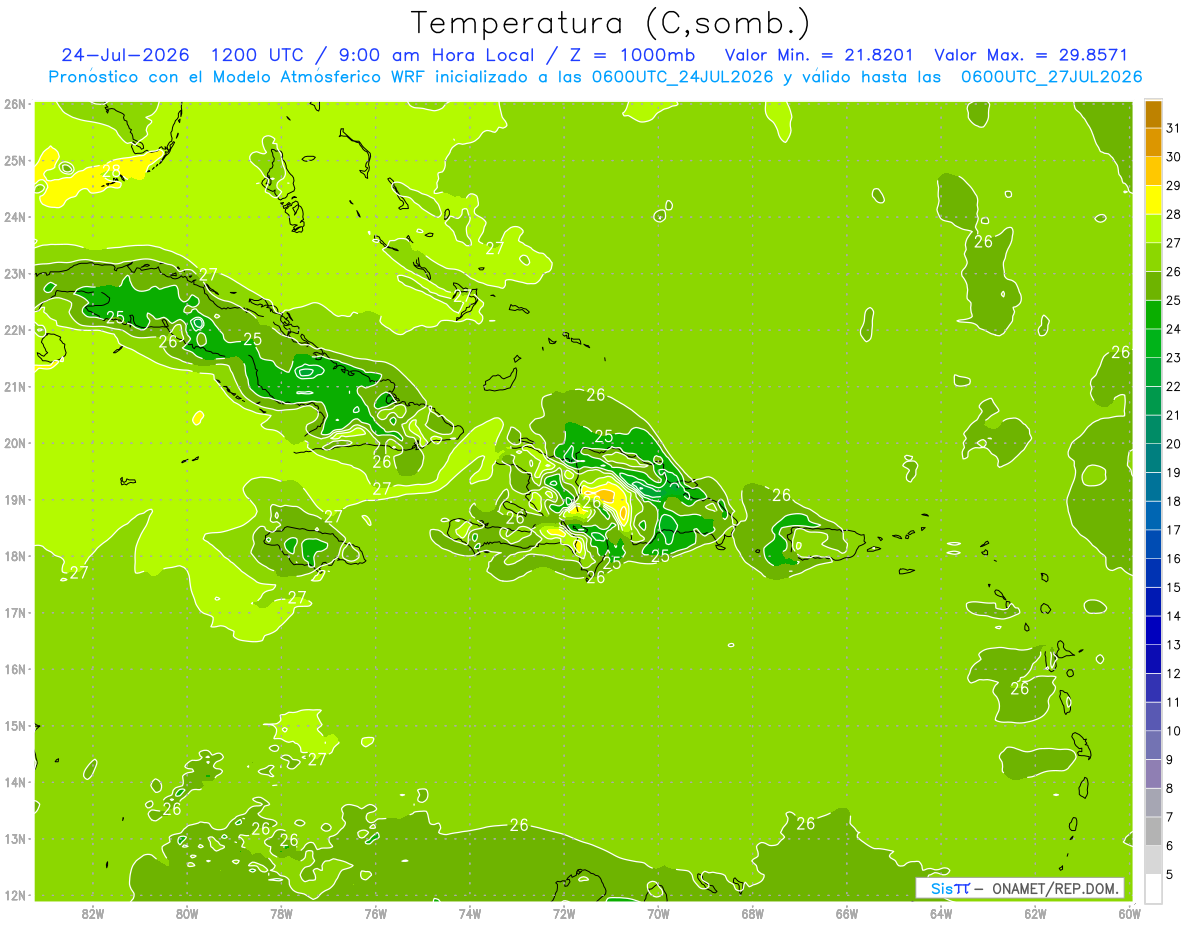
Task: Click the 24N latitude axis label
Action: point(15,217)
